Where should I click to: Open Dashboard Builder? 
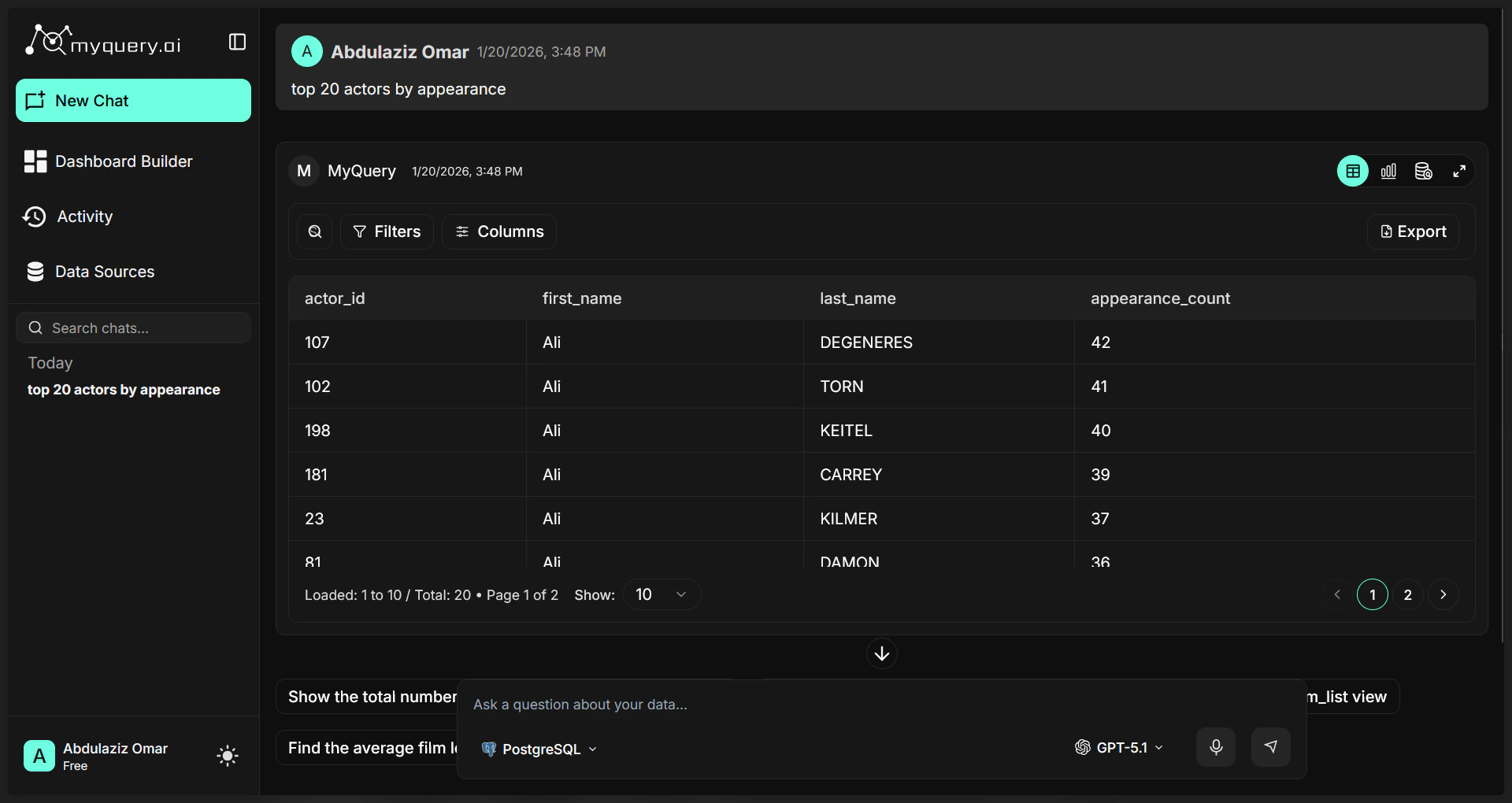pyautogui.click(x=109, y=161)
